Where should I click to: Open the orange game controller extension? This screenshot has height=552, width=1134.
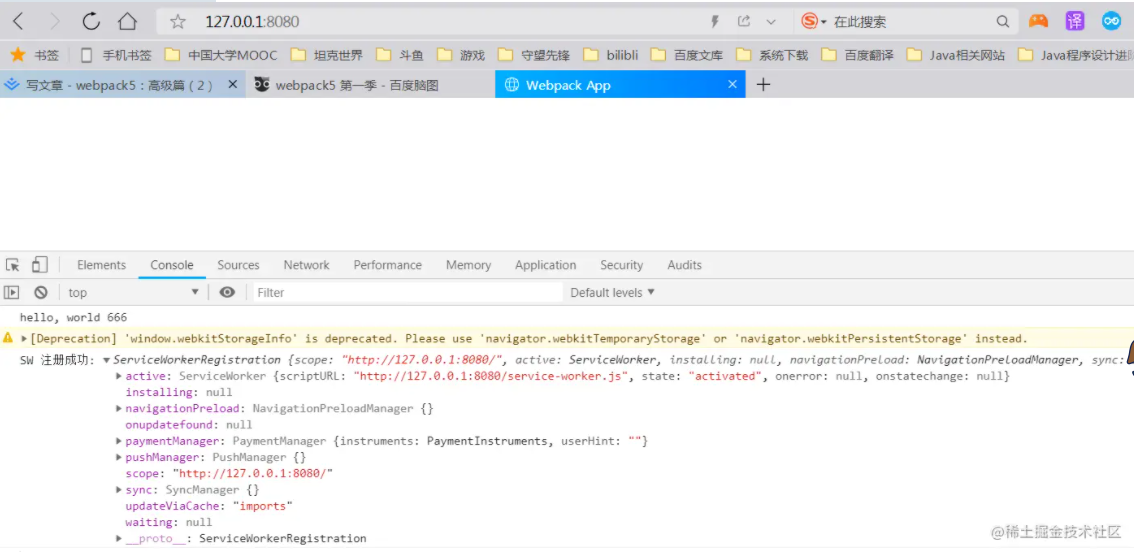click(1039, 22)
